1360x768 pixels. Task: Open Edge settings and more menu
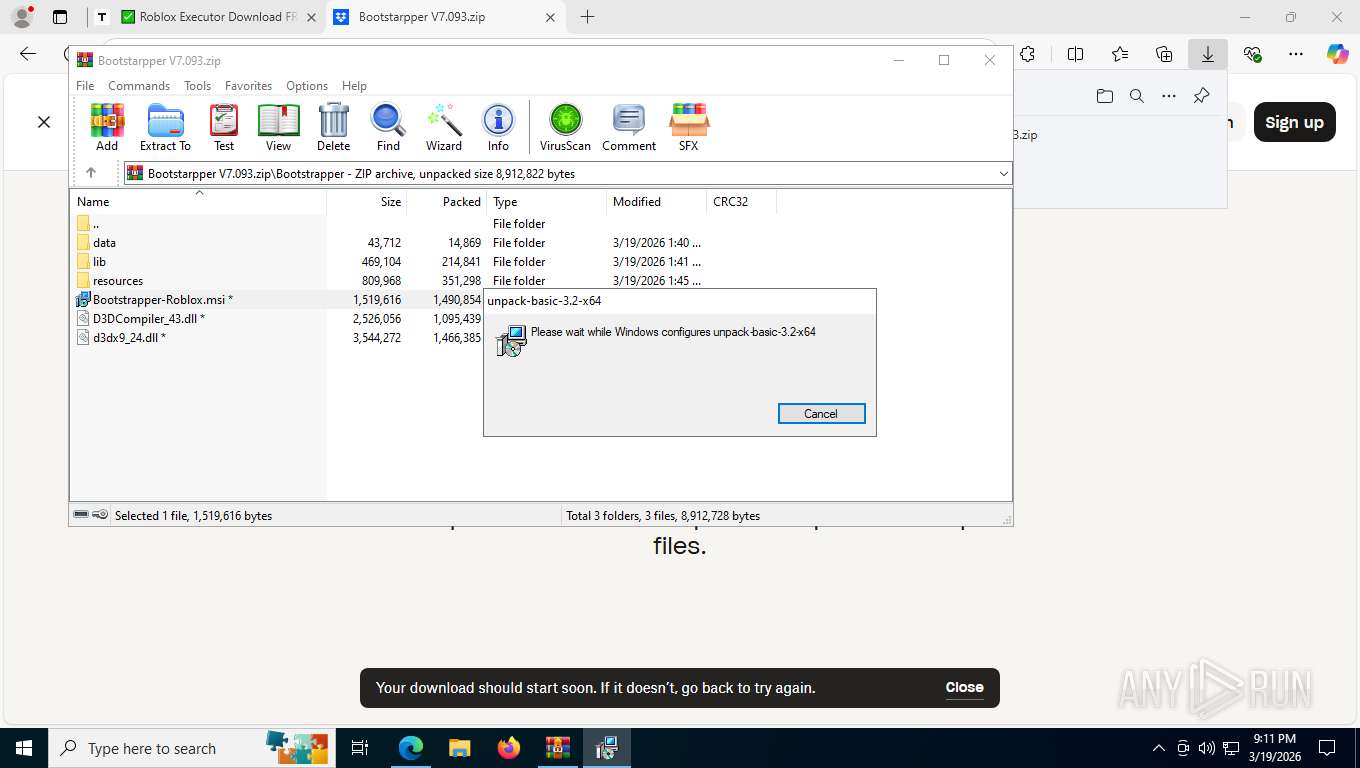click(x=1296, y=54)
